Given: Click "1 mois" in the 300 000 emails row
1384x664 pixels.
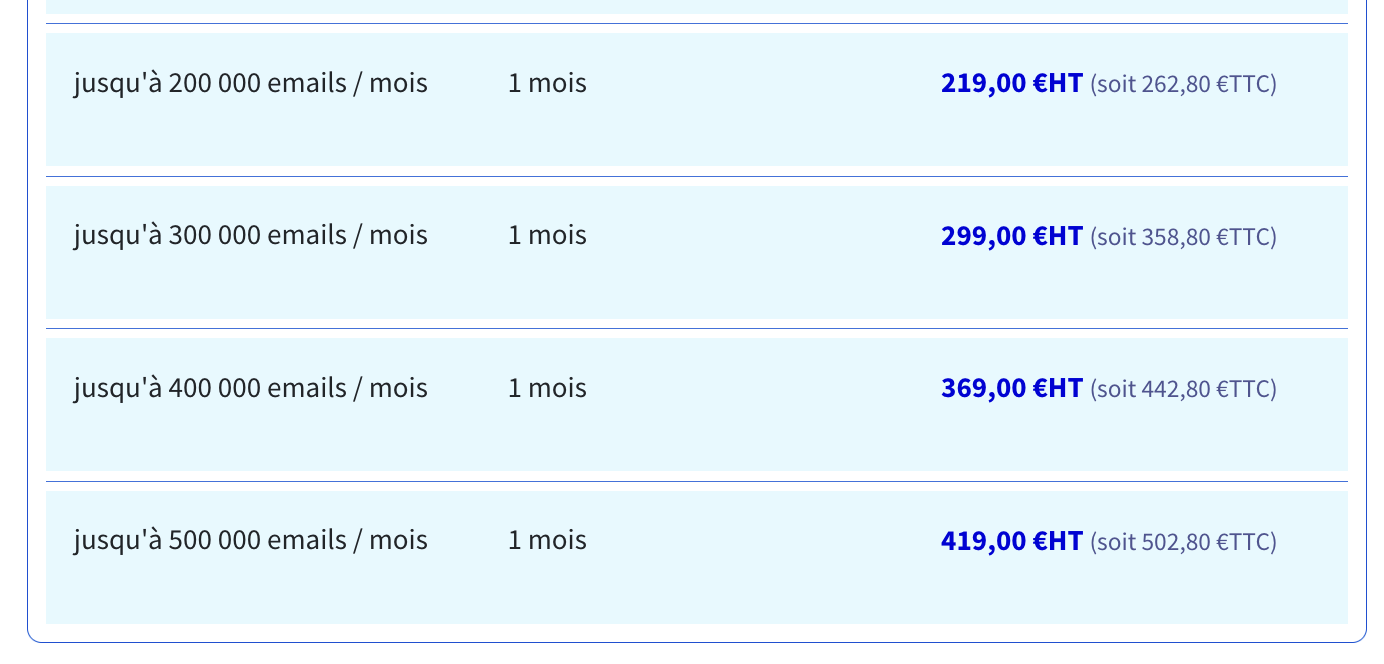Looking at the screenshot, I should pyautogui.click(x=547, y=236).
